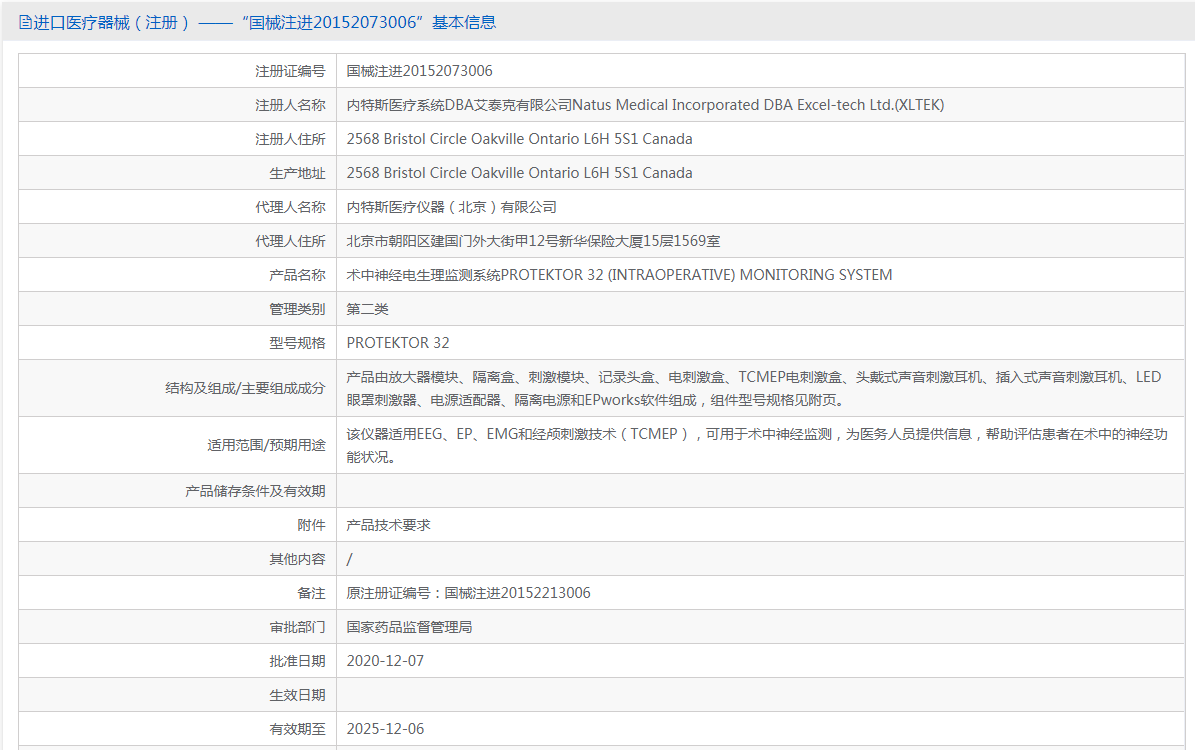This screenshot has height=750, width=1195.
Task: Select the 产品名称 value with MONITORING SYSTEM
Action: [619, 275]
